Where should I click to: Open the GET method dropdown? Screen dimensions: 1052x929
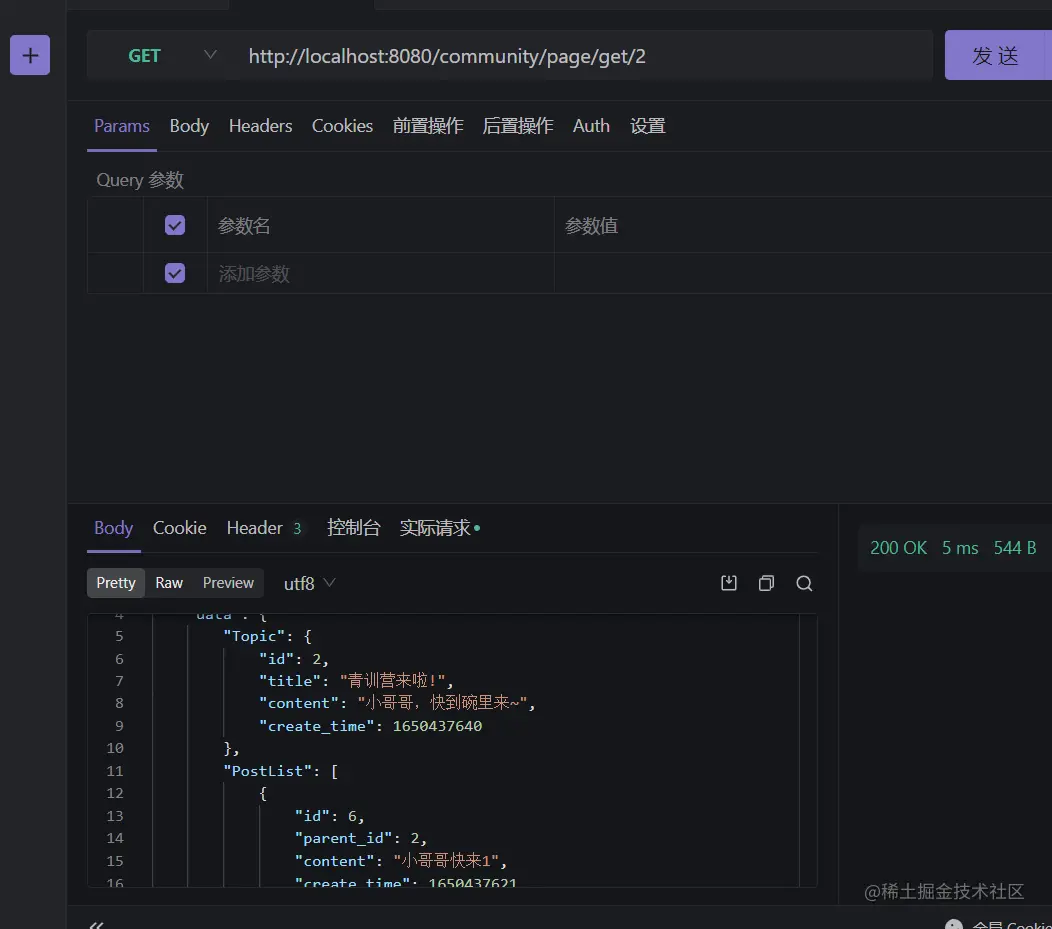coord(172,56)
